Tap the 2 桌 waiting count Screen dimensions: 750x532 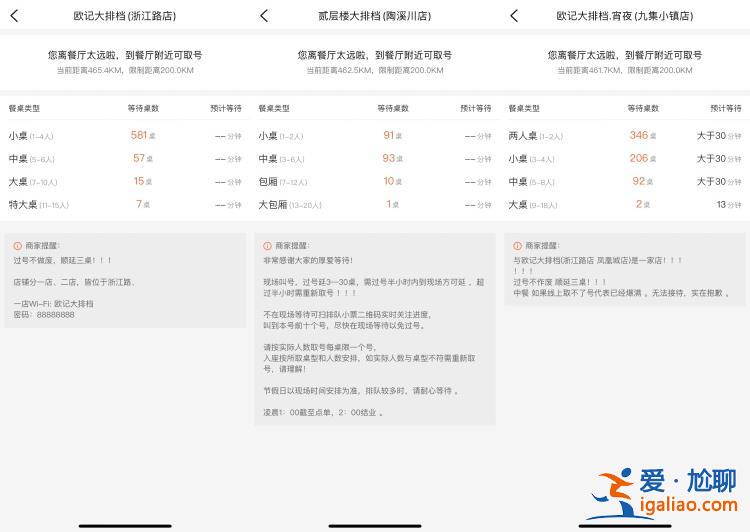pyautogui.click(x=643, y=204)
